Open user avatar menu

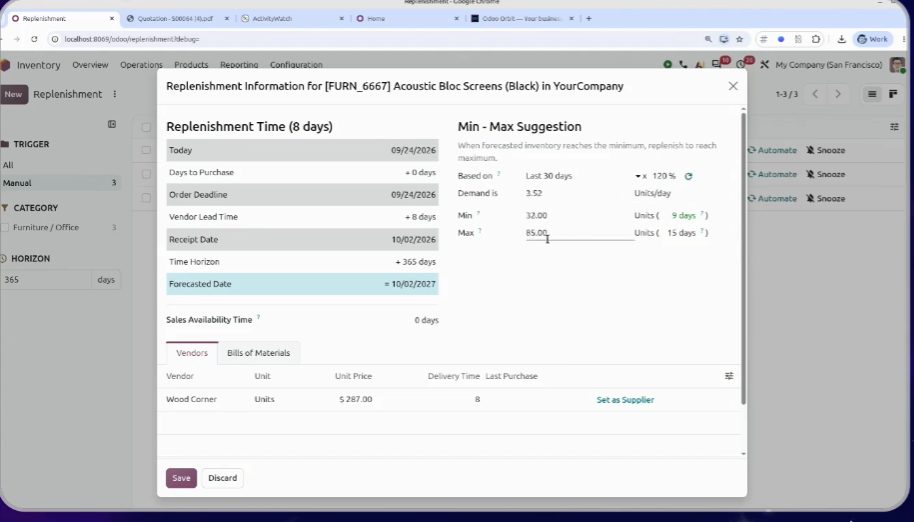[x=897, y=65]
